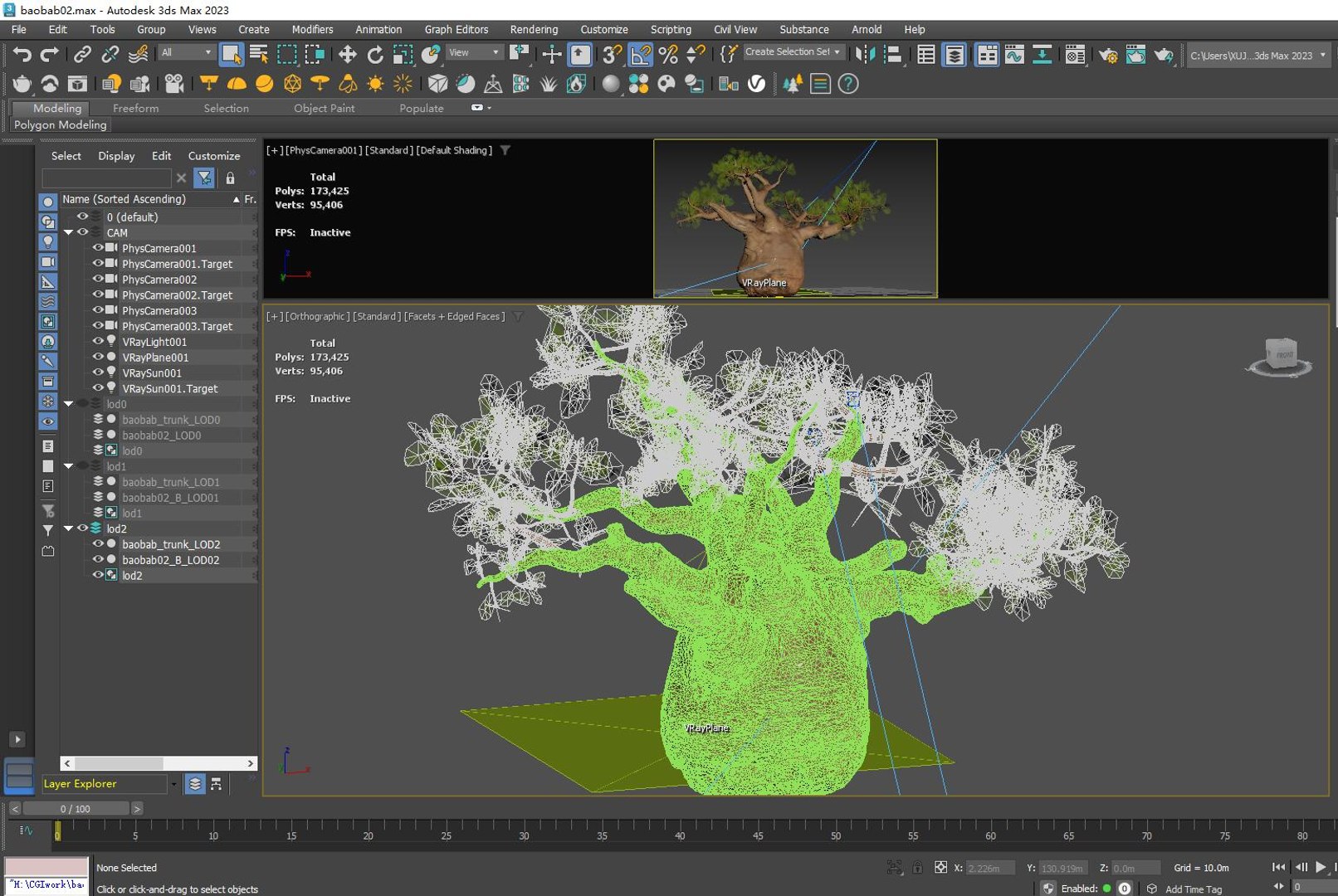Image resolution: width=1338 pixels, height=896 pixels.
Task: Collapse the lod0 layer group
Action: [68, 404]
